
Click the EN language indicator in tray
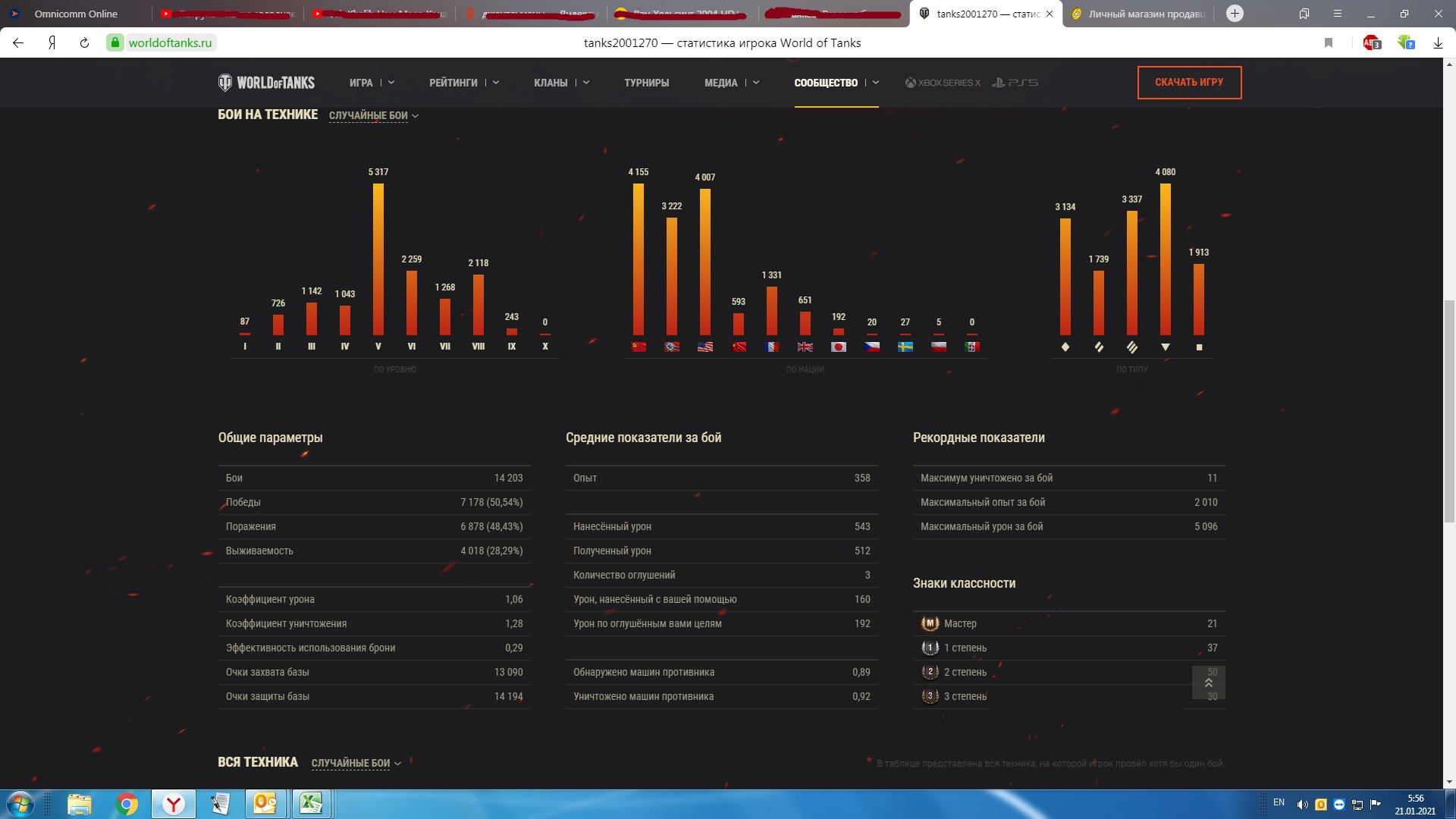1279,802
